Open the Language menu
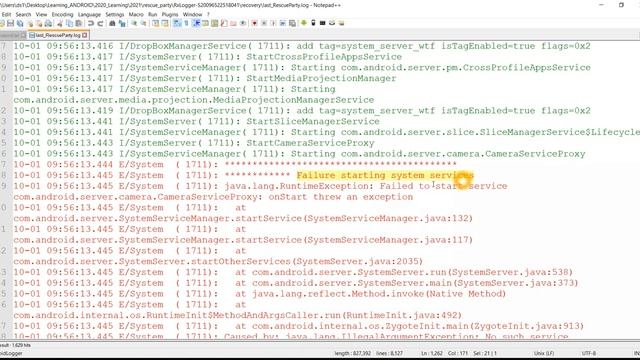640x360 pixels. 89,14
